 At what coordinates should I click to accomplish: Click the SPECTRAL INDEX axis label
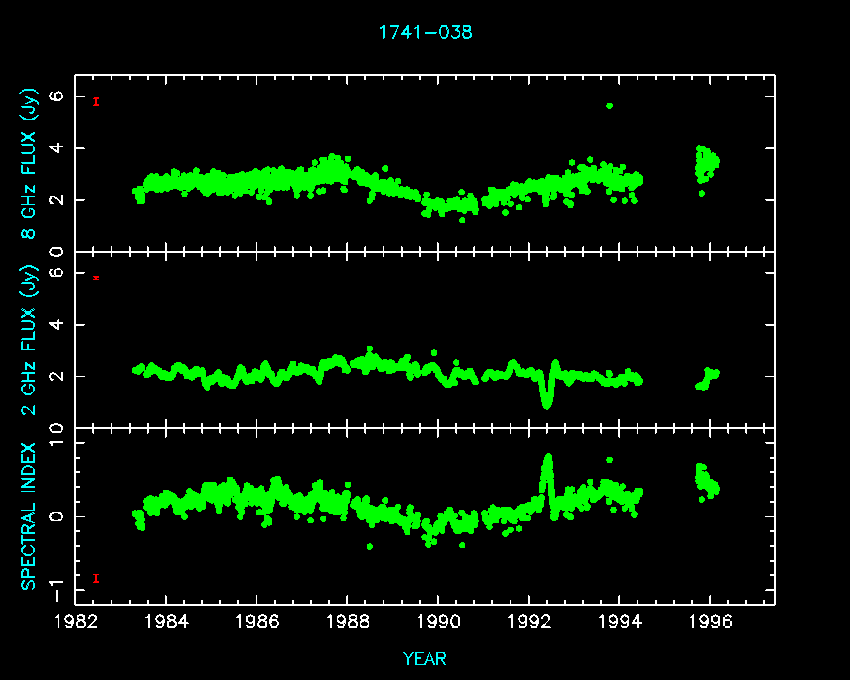(29, 515)
